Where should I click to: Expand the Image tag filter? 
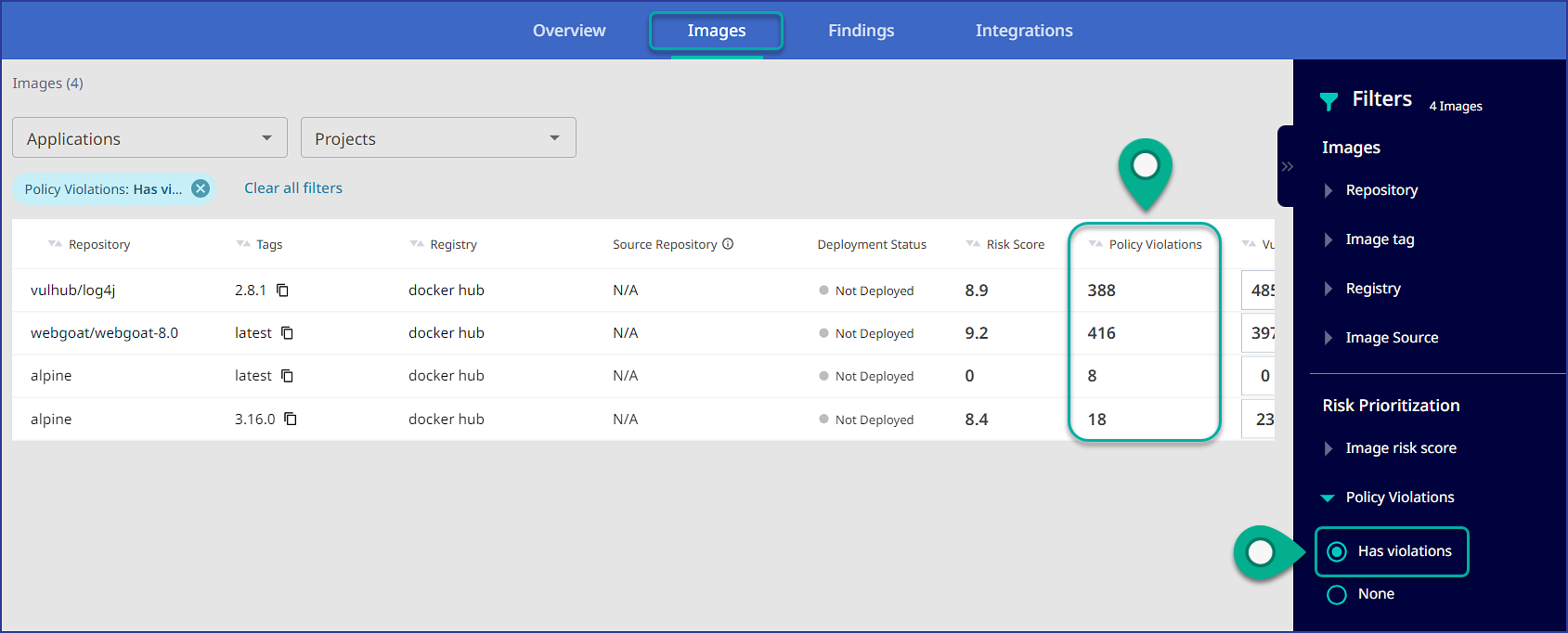[1380, 239]
